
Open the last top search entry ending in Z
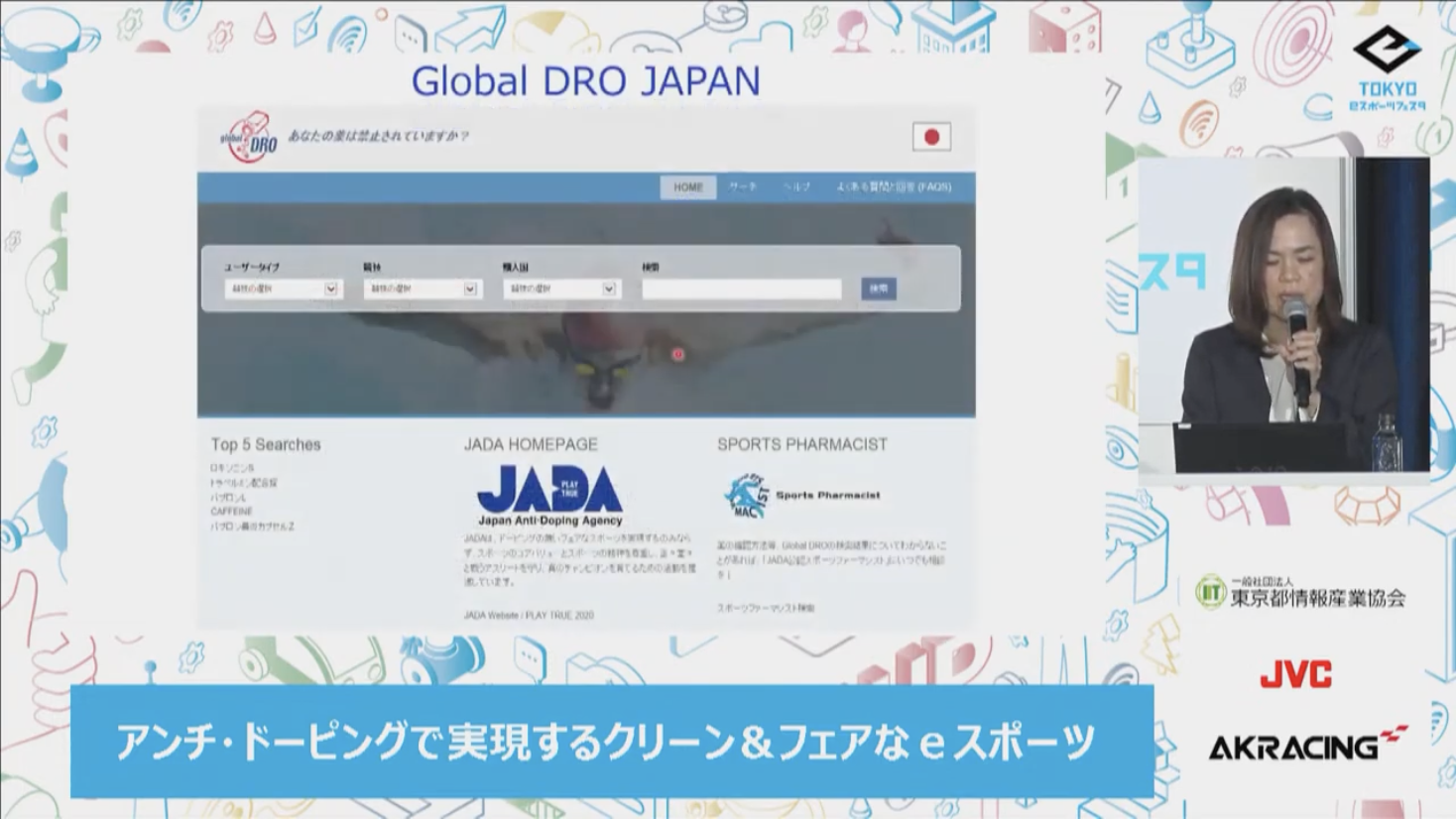coord(252,526)
